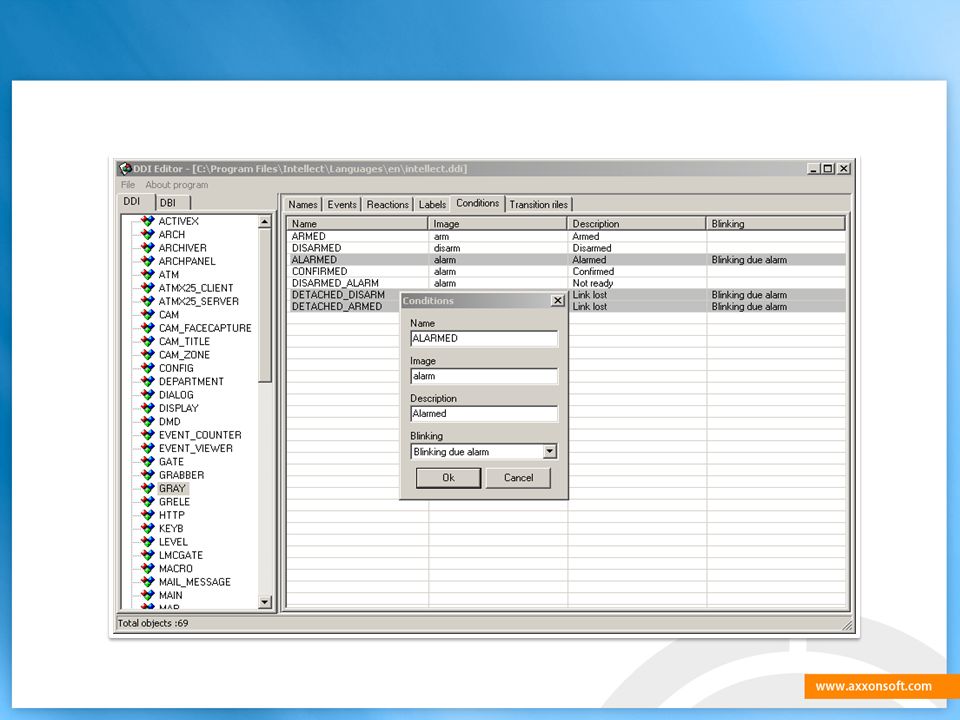Select MACRO in the object tree
The image size is (960, 720).
pyautogui.click(x=175, y=569)
